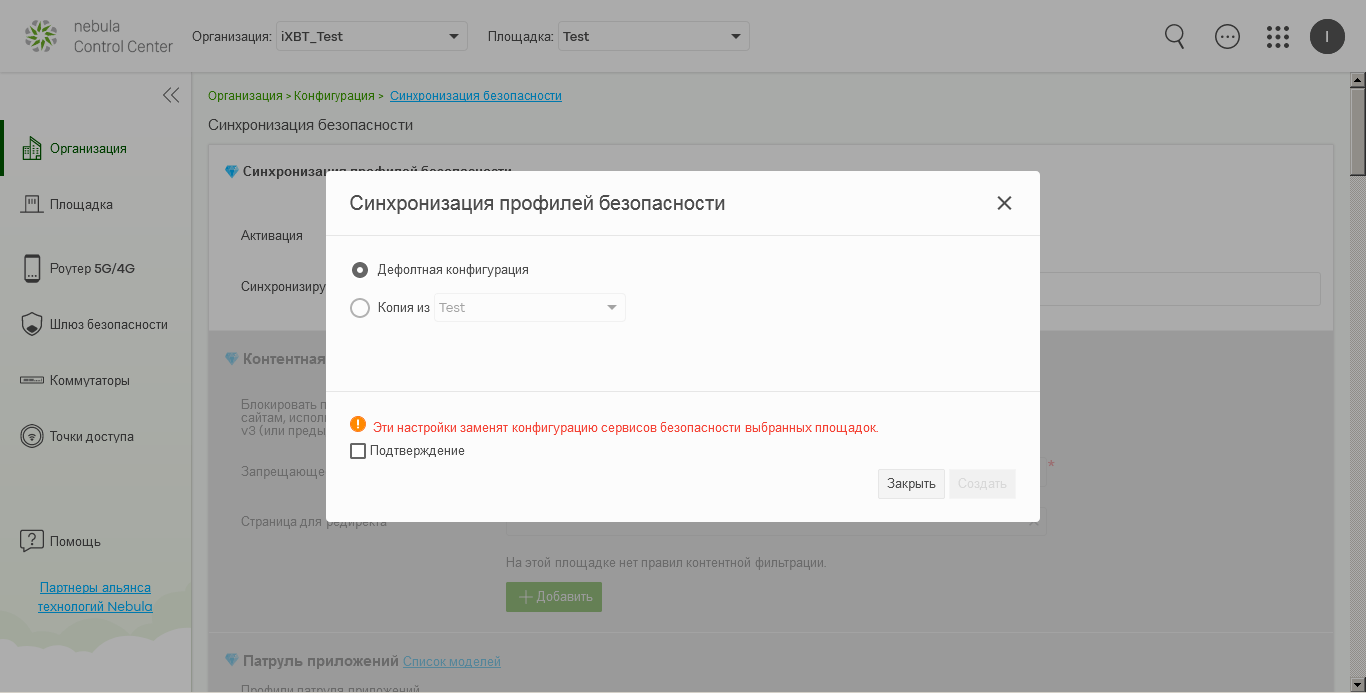1366x693 pixels.
Task: Click the Точки доступа Wi-Fi icon
Action: tap(32, 436)
